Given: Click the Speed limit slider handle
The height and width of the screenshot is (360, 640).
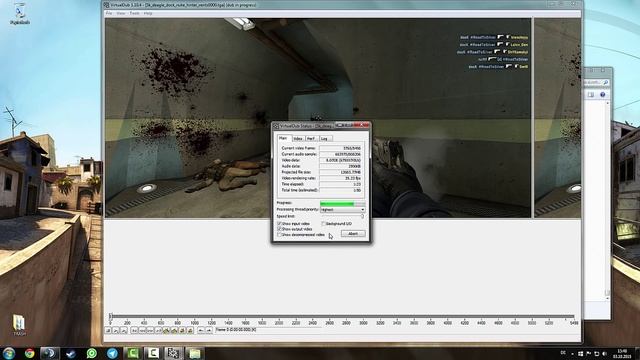Looking at the screenshot, I should point(362,216).
